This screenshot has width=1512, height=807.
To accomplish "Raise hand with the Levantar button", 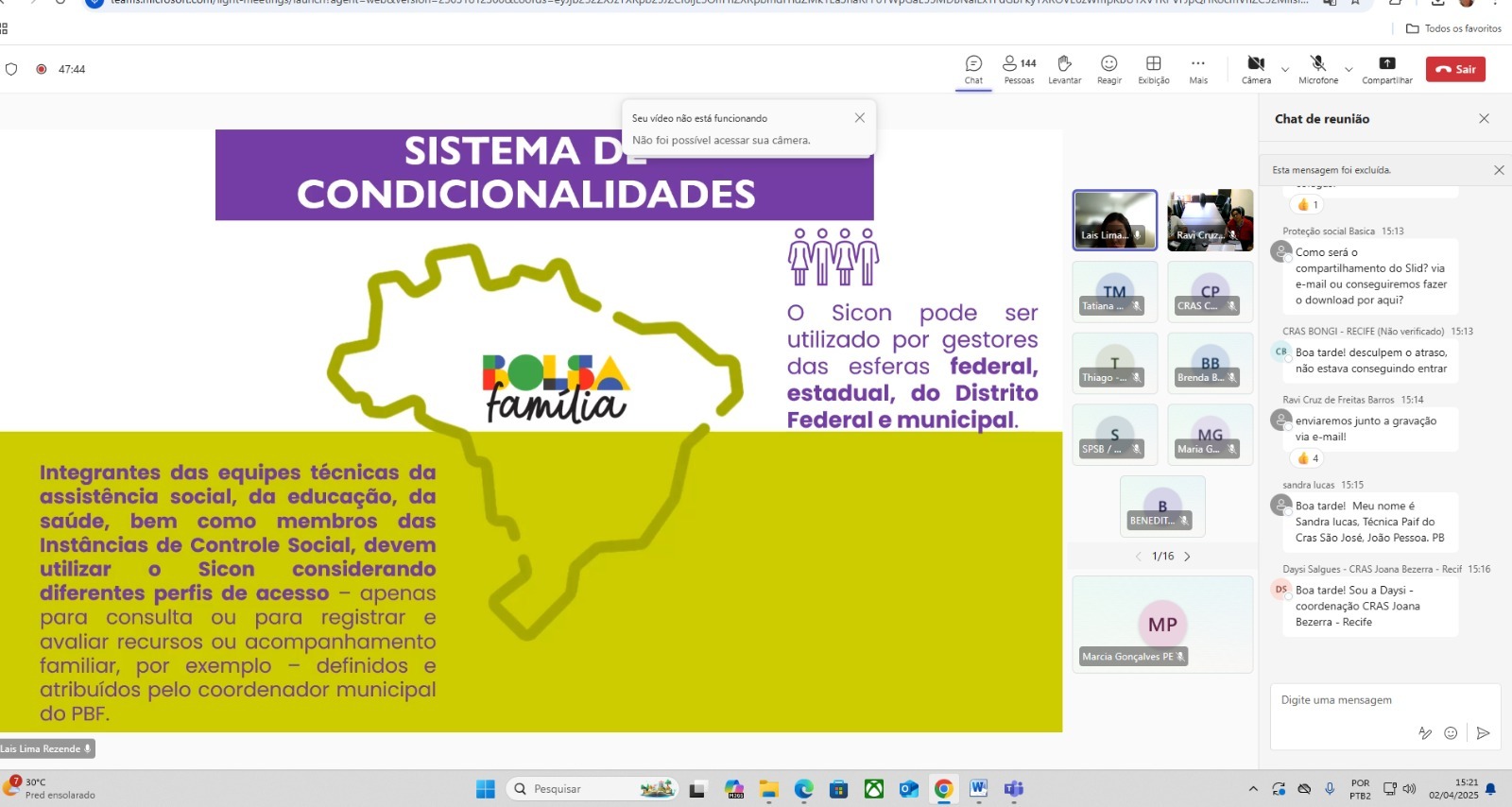I will (x=1064, y=69).
